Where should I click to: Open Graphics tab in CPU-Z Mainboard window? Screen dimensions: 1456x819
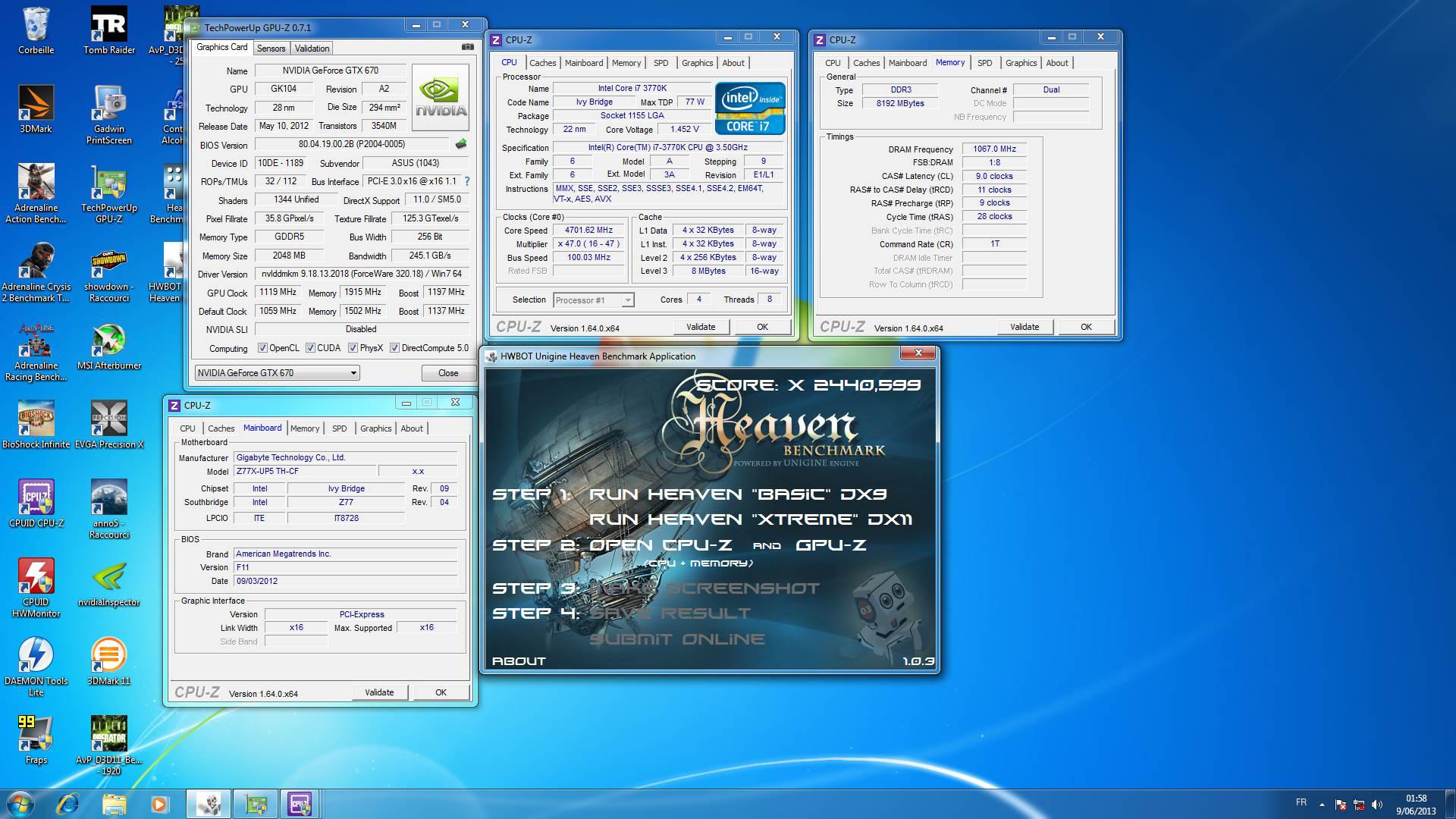pos(375,428)
